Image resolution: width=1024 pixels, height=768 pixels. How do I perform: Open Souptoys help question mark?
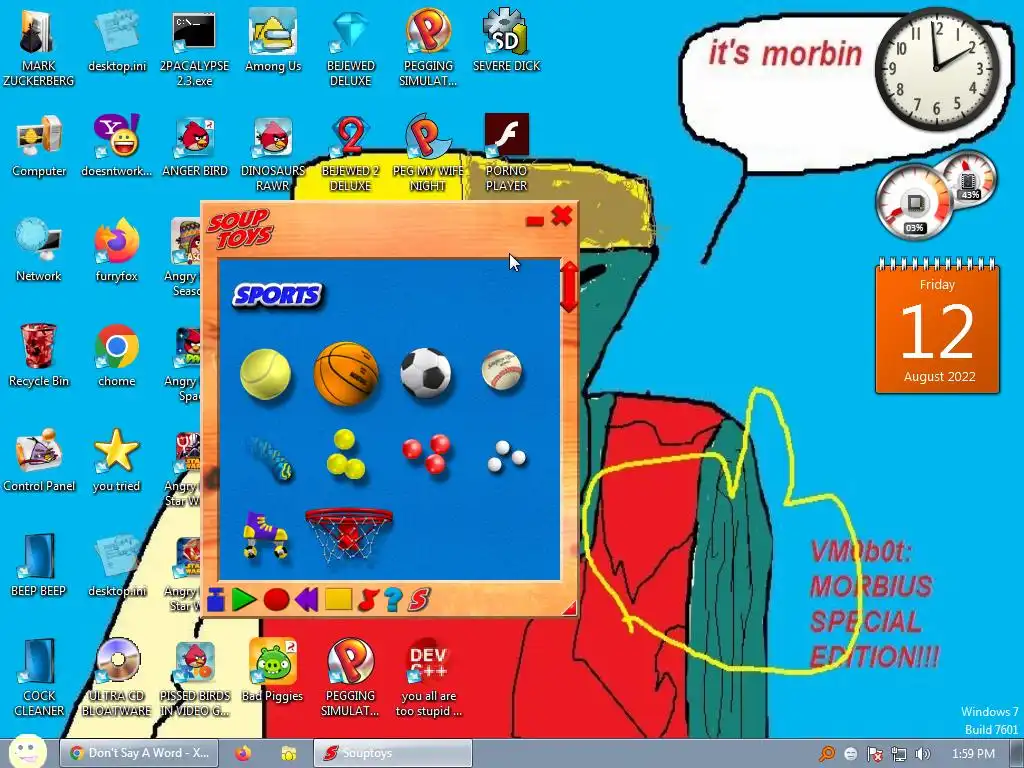click(x=392, y=599)
